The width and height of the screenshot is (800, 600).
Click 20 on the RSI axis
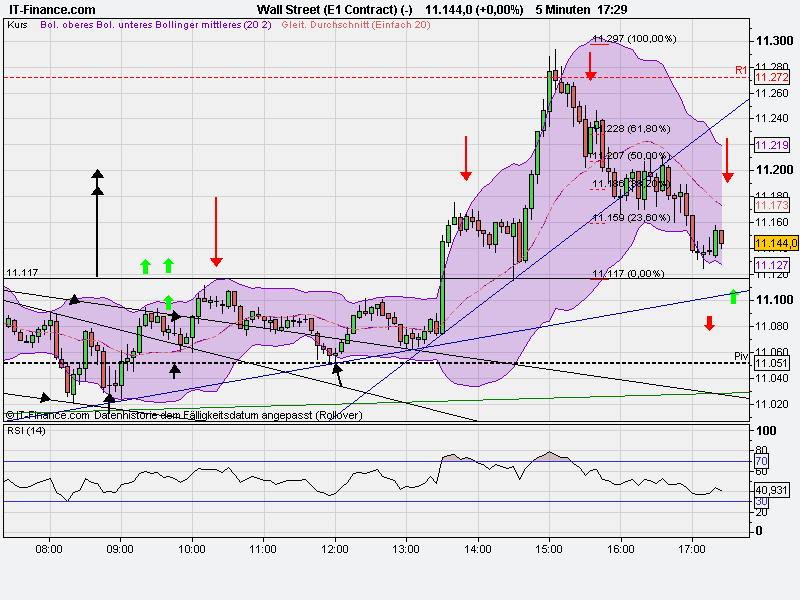[761, 512]
